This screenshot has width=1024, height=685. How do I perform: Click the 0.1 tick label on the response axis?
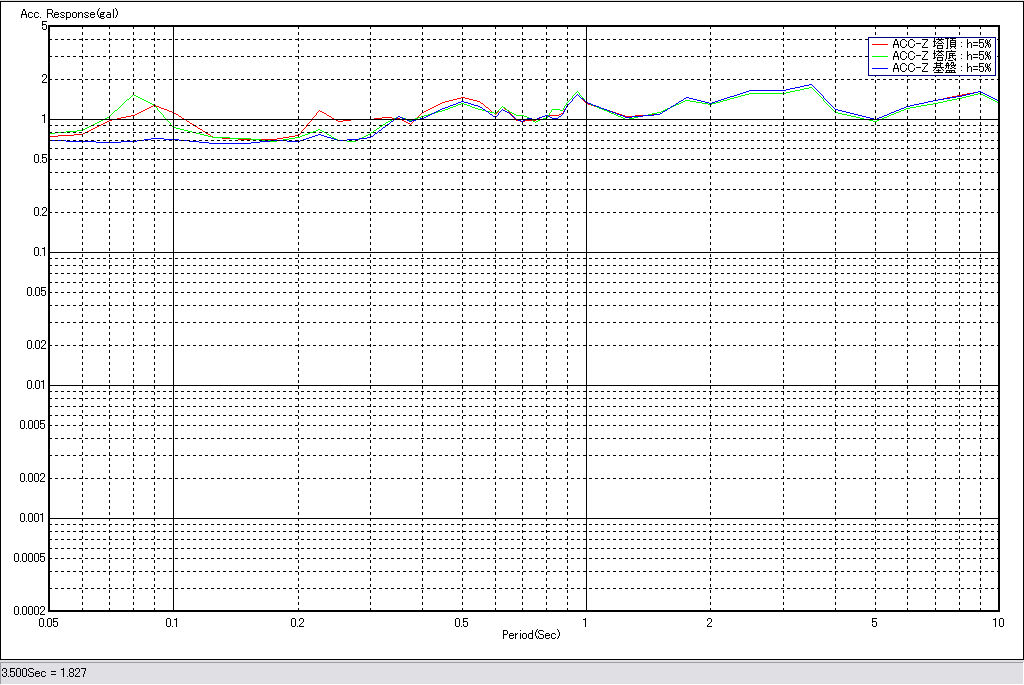point(38,252)
